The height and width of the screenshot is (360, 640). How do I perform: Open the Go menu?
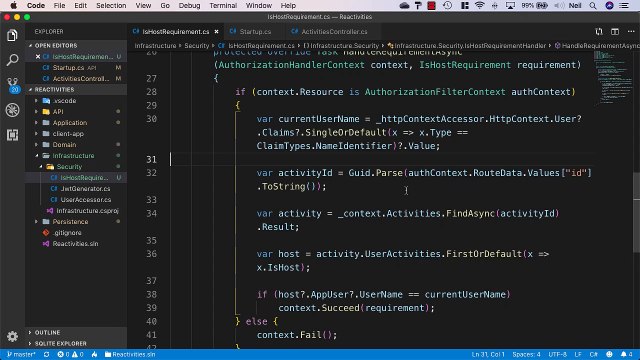tap(165, 5)
